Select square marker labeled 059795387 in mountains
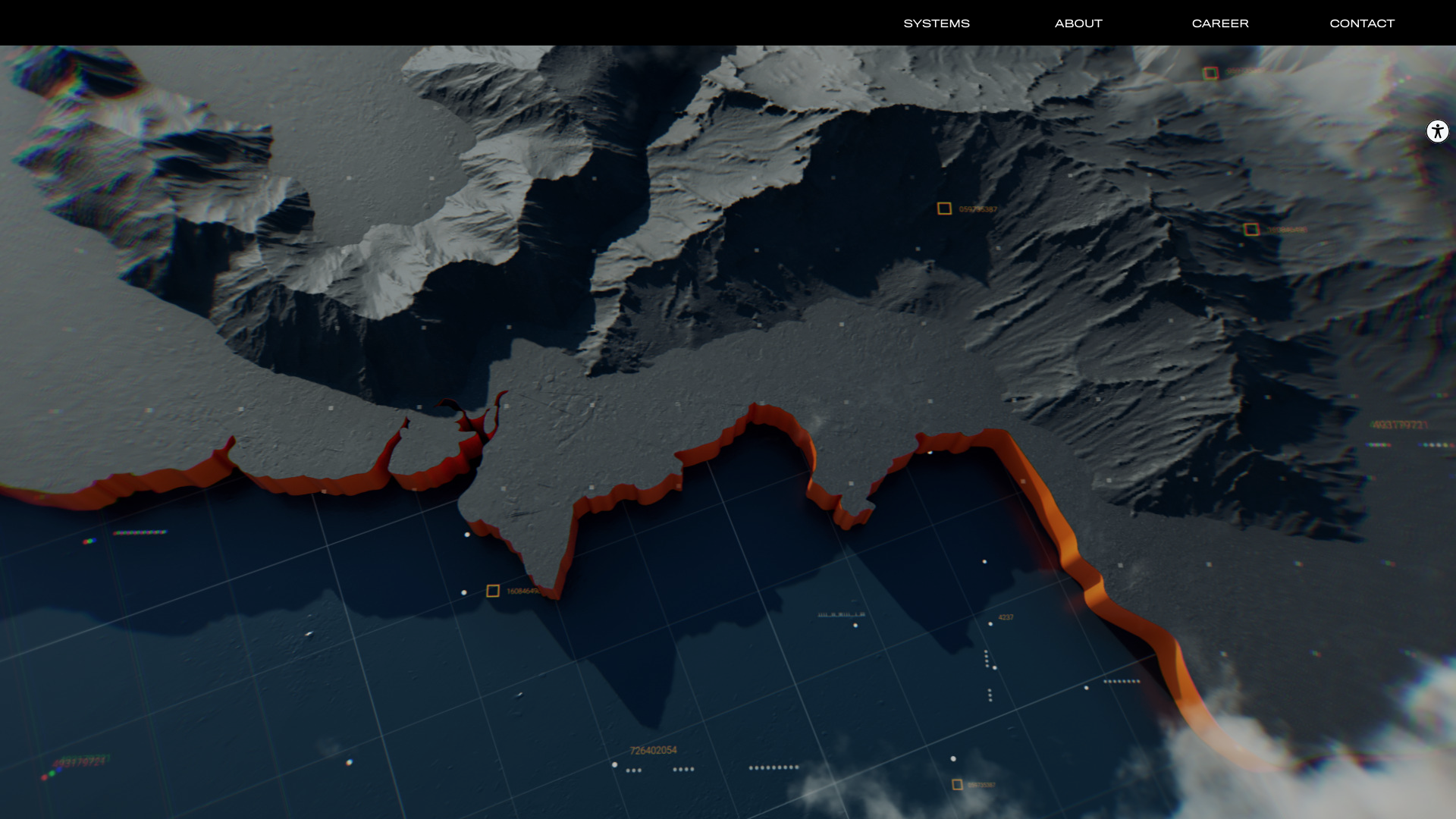Image resolution: width=1456 pixels, height=819 pixels. tap(944, 209)
